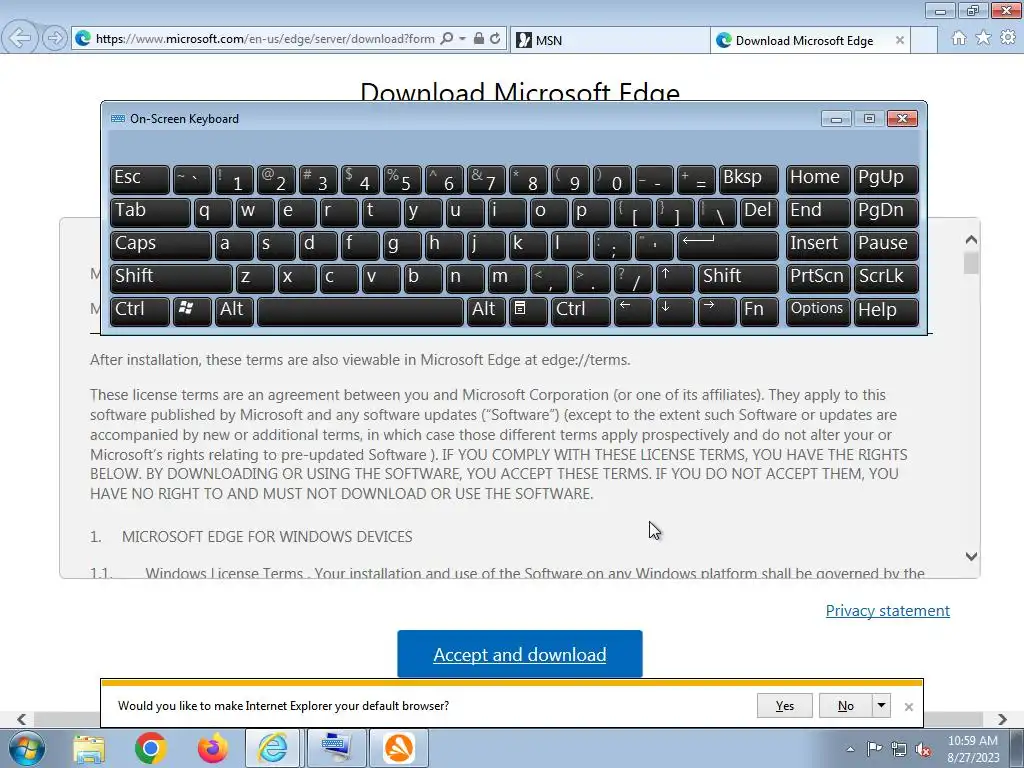Toggle the right Shift key
The height and width of the screenshot is (768, 1024).
[738, 278]
